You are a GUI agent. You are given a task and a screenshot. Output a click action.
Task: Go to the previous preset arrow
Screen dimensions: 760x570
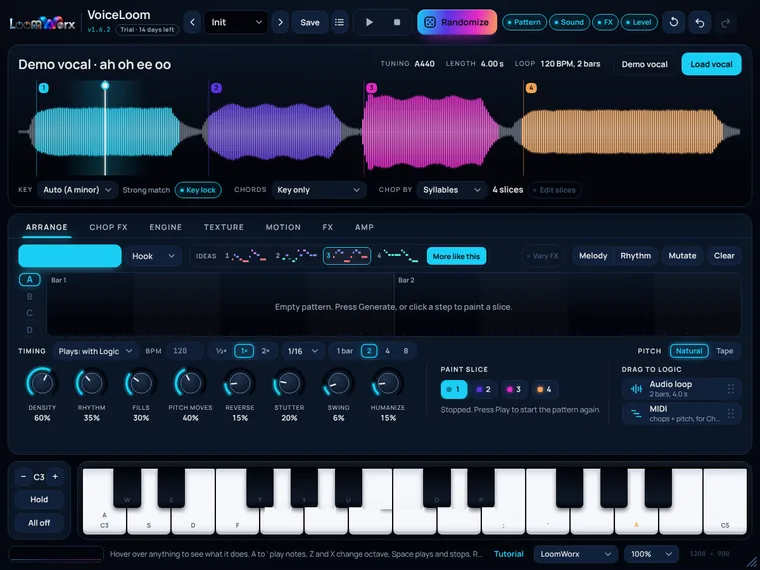pyautogui.click(x=192, y=22)
